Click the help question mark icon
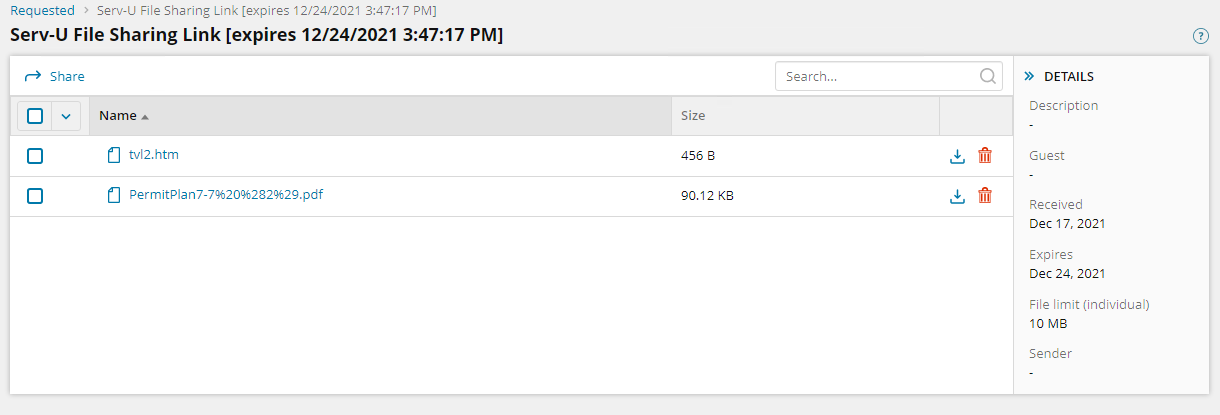Viewport: 1220px width, 415px height. pos(1201,36)
